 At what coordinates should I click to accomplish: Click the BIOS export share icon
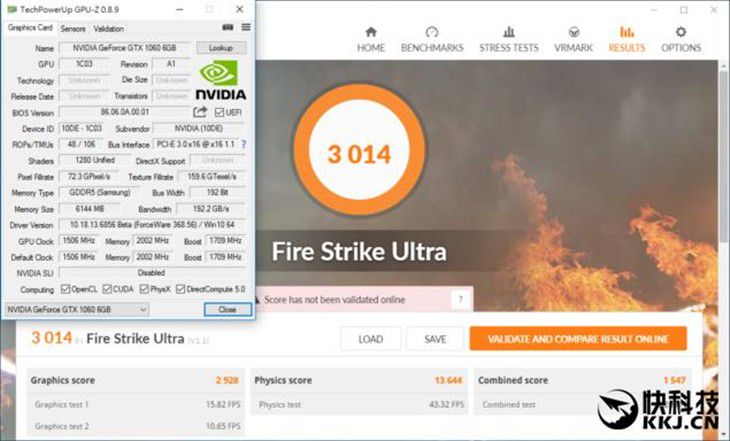tap(200, 112)
